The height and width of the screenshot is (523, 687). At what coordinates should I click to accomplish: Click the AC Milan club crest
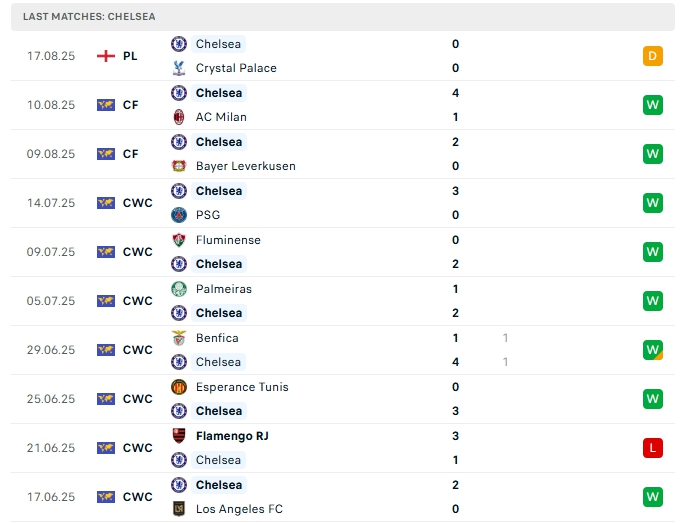[x=179, y=117]
